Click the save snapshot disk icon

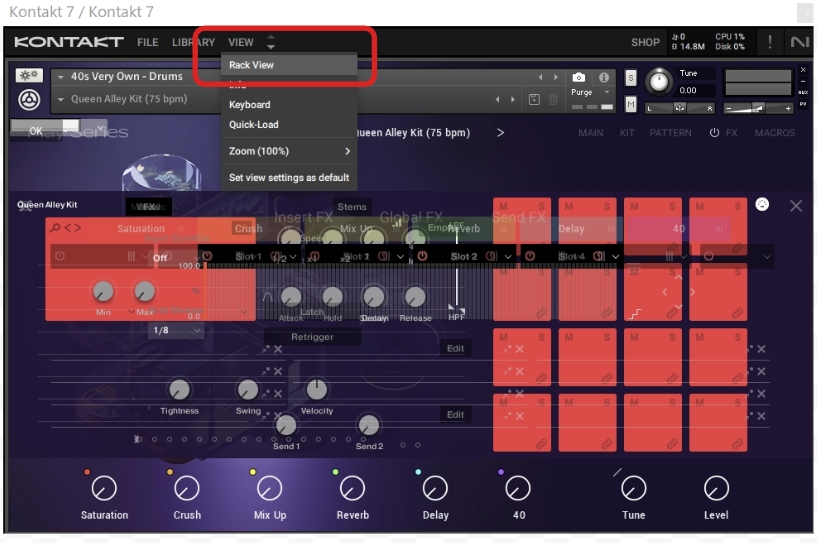(534, 99)
